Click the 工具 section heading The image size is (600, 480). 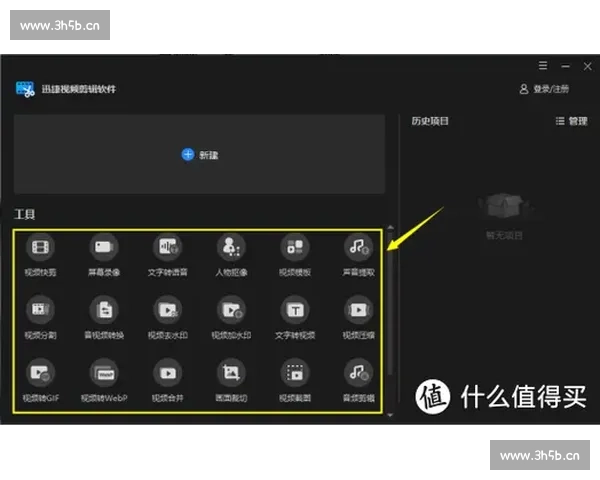pyautogui.click(x=24, y=214)
